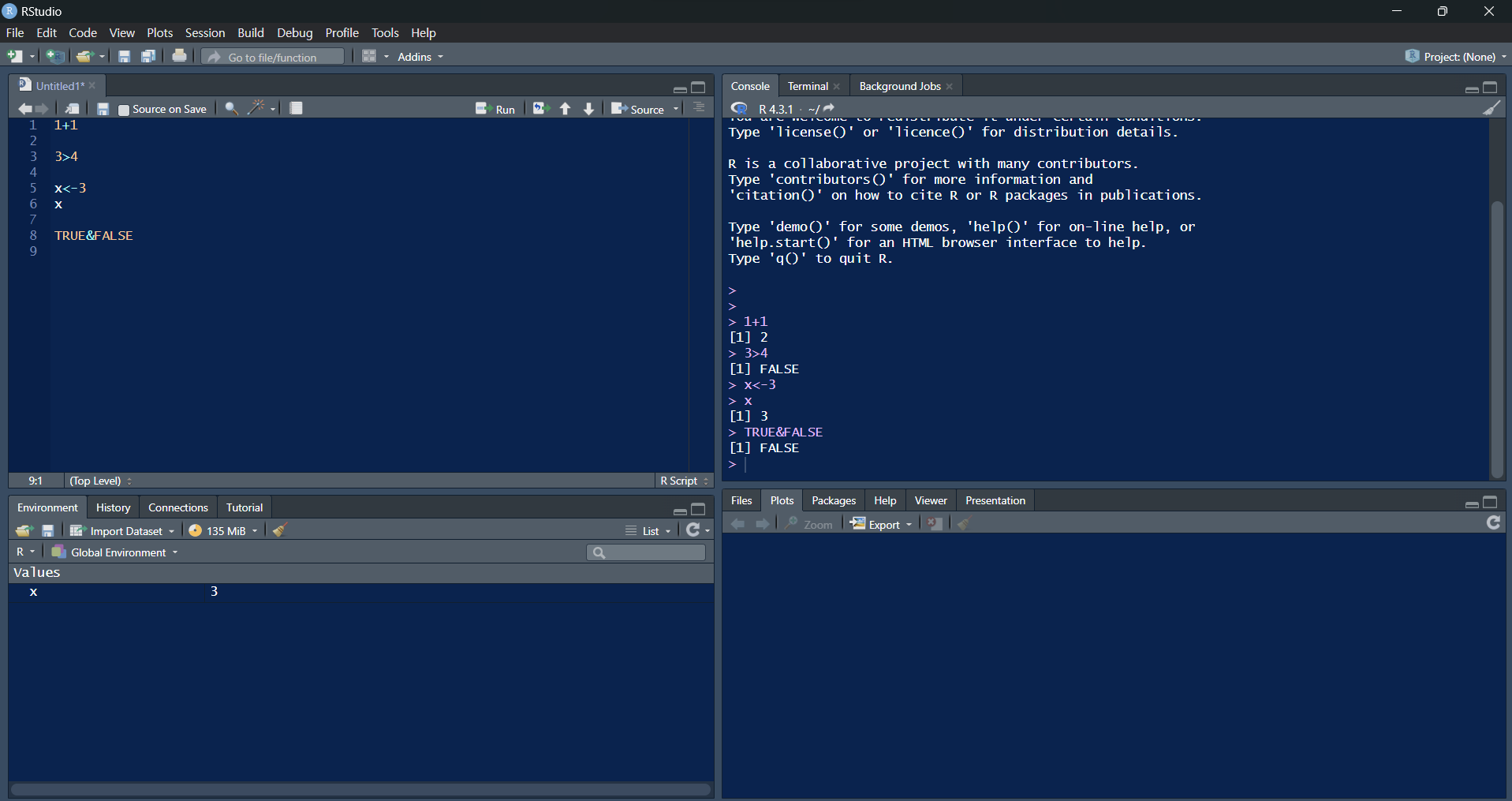Screen dimensions: 1512x801
Task: Print the current file icon
Action: [180, 56]
